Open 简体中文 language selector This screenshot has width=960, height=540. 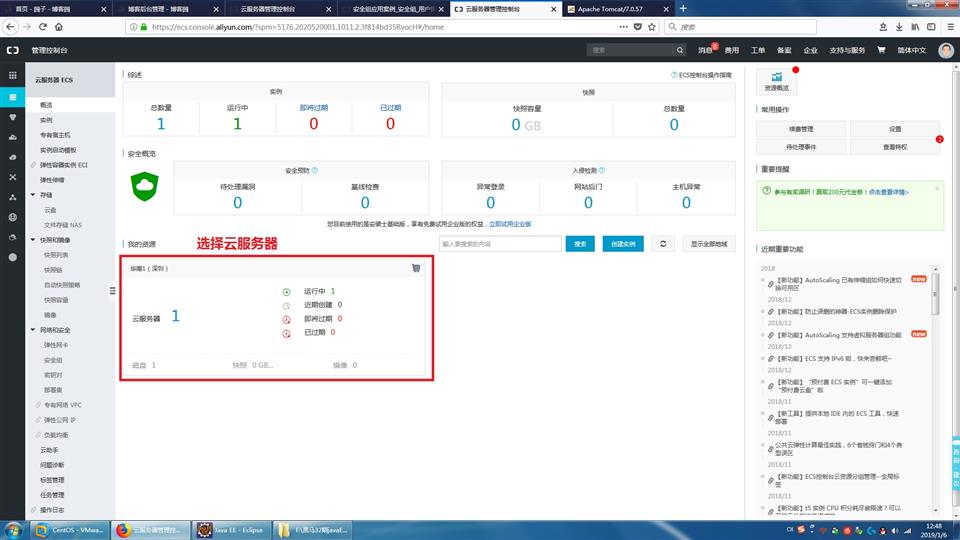tap(912, 50)
